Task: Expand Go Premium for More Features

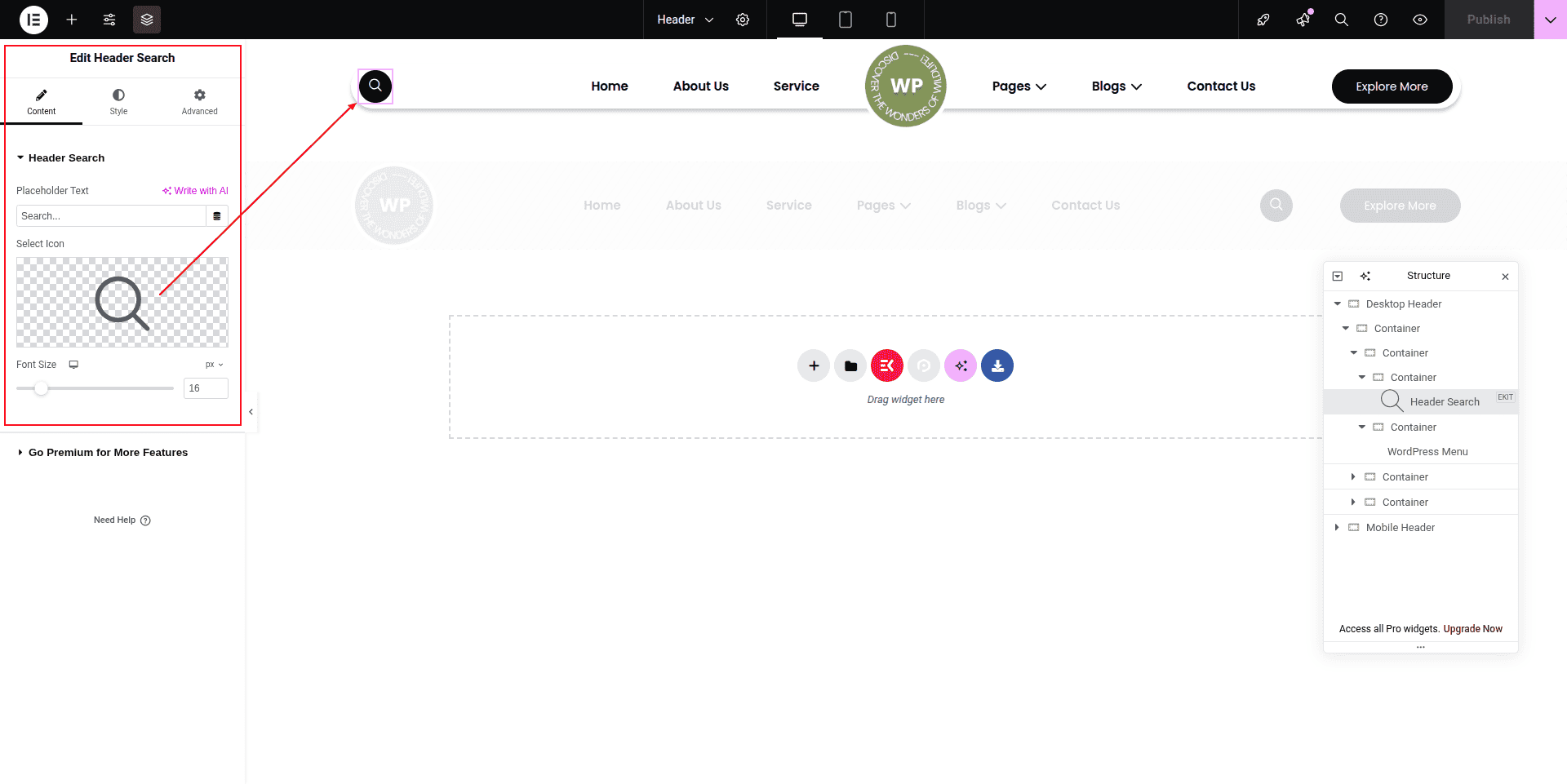Action: tap(108, 453)
